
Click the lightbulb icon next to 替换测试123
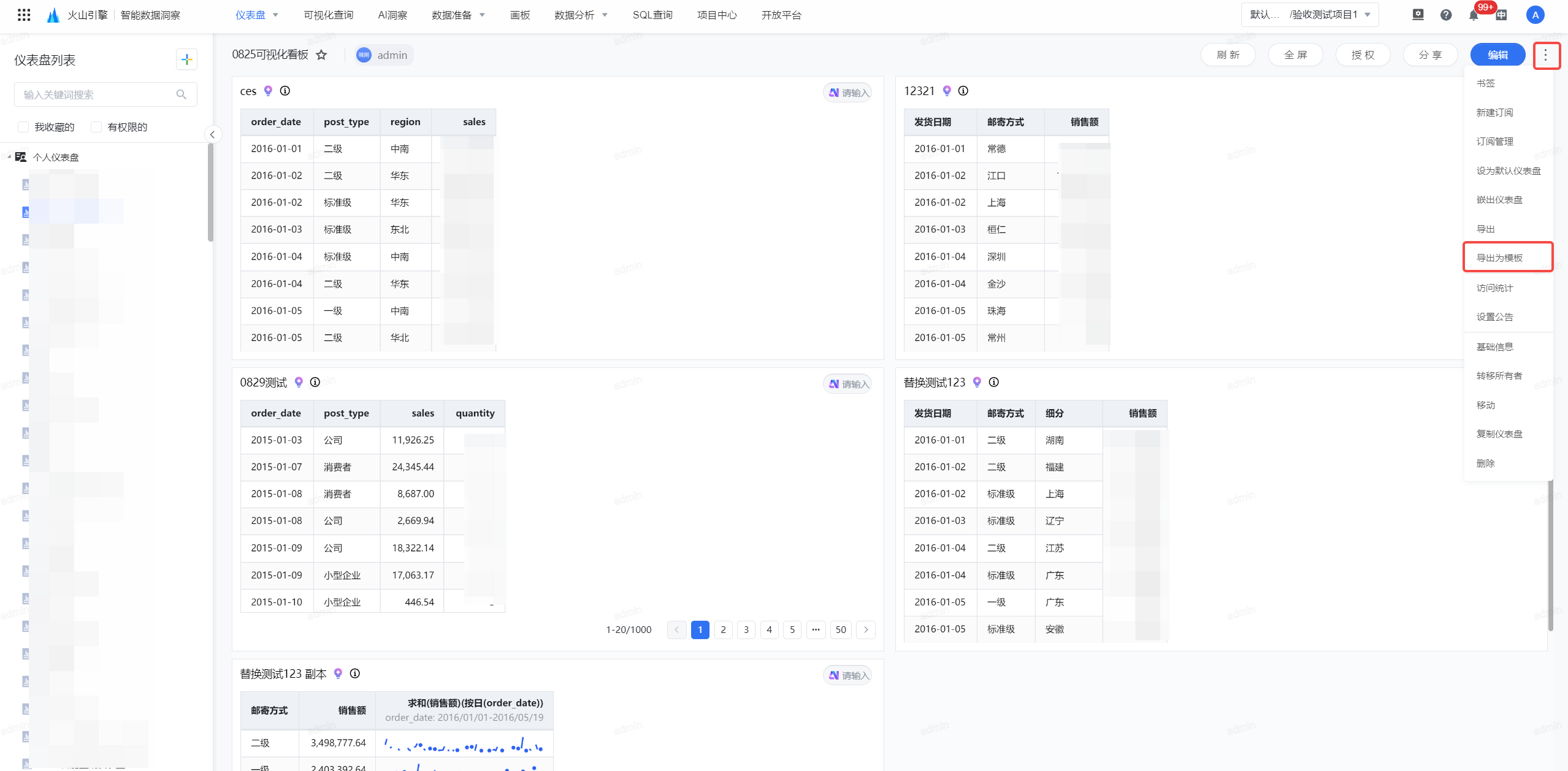tap(977, 382)
